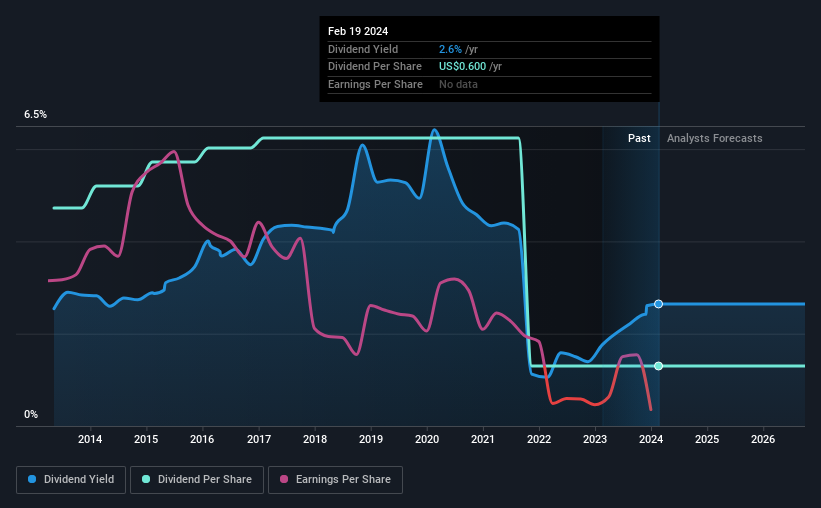821x508 pixels.
Task: Click the 2020 x-axis label
Action: coord(427,439)
